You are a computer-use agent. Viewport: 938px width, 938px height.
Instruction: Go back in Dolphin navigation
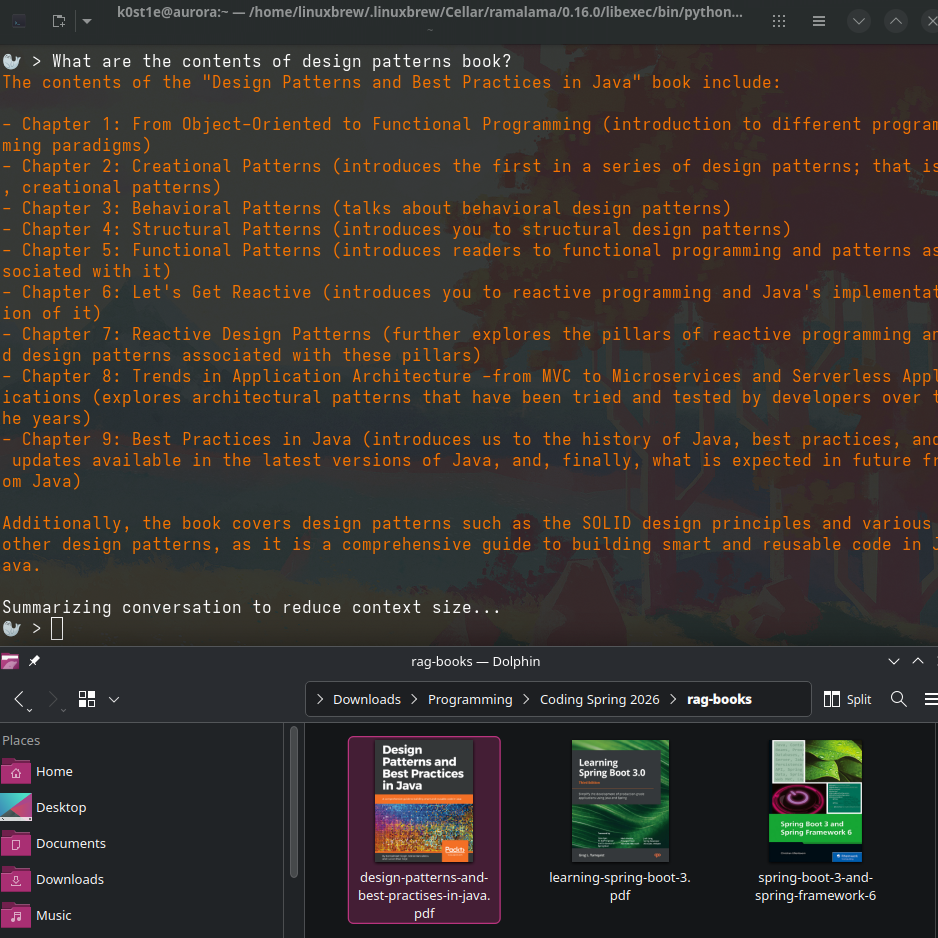pyautogui.click(x=20, y=699)
